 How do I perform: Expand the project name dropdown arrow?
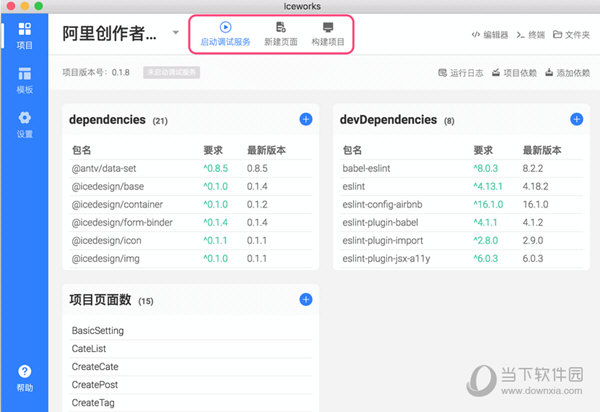click(176, 33)
